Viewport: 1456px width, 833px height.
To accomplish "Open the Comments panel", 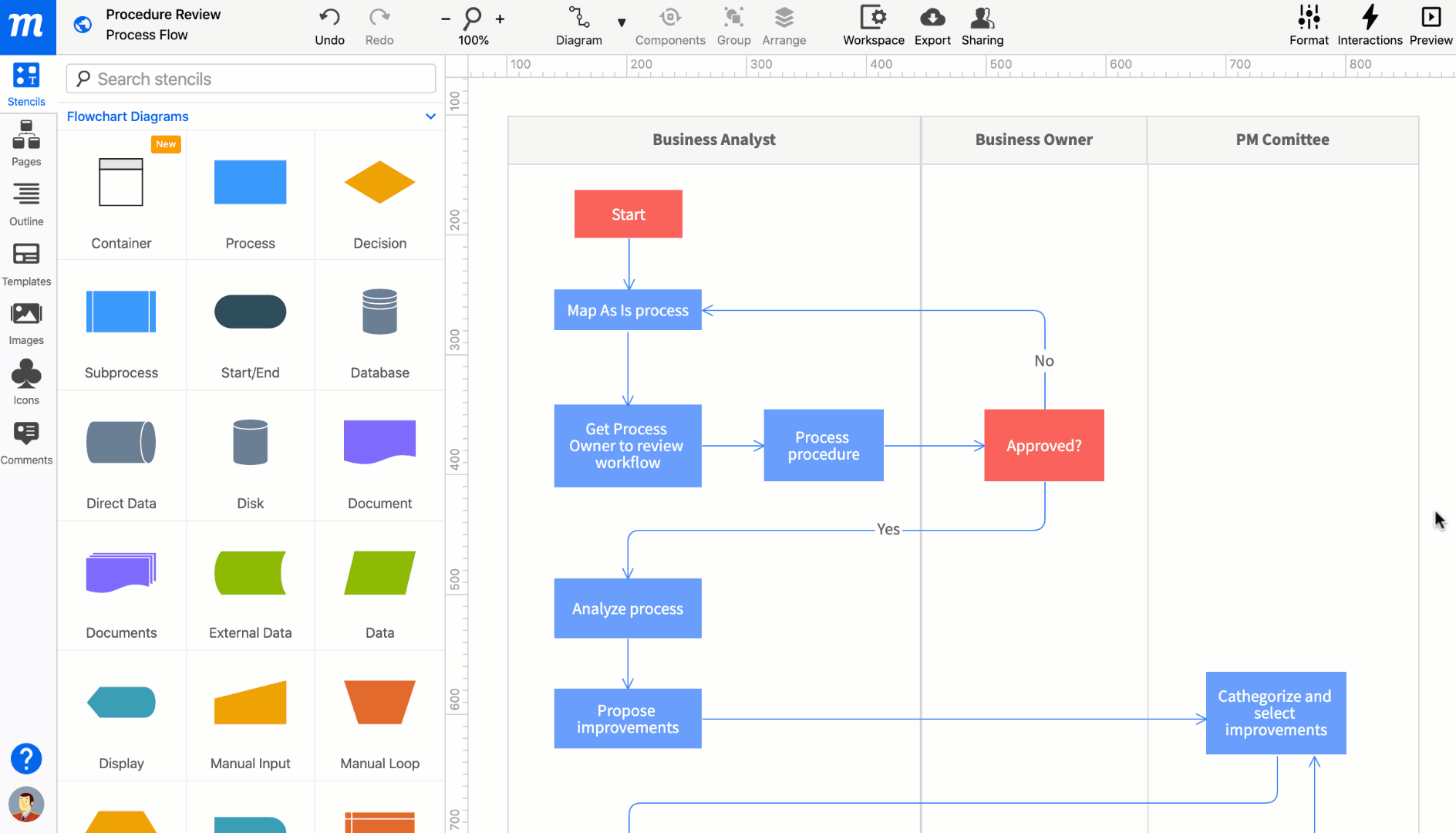I will [x=26, y=442].
